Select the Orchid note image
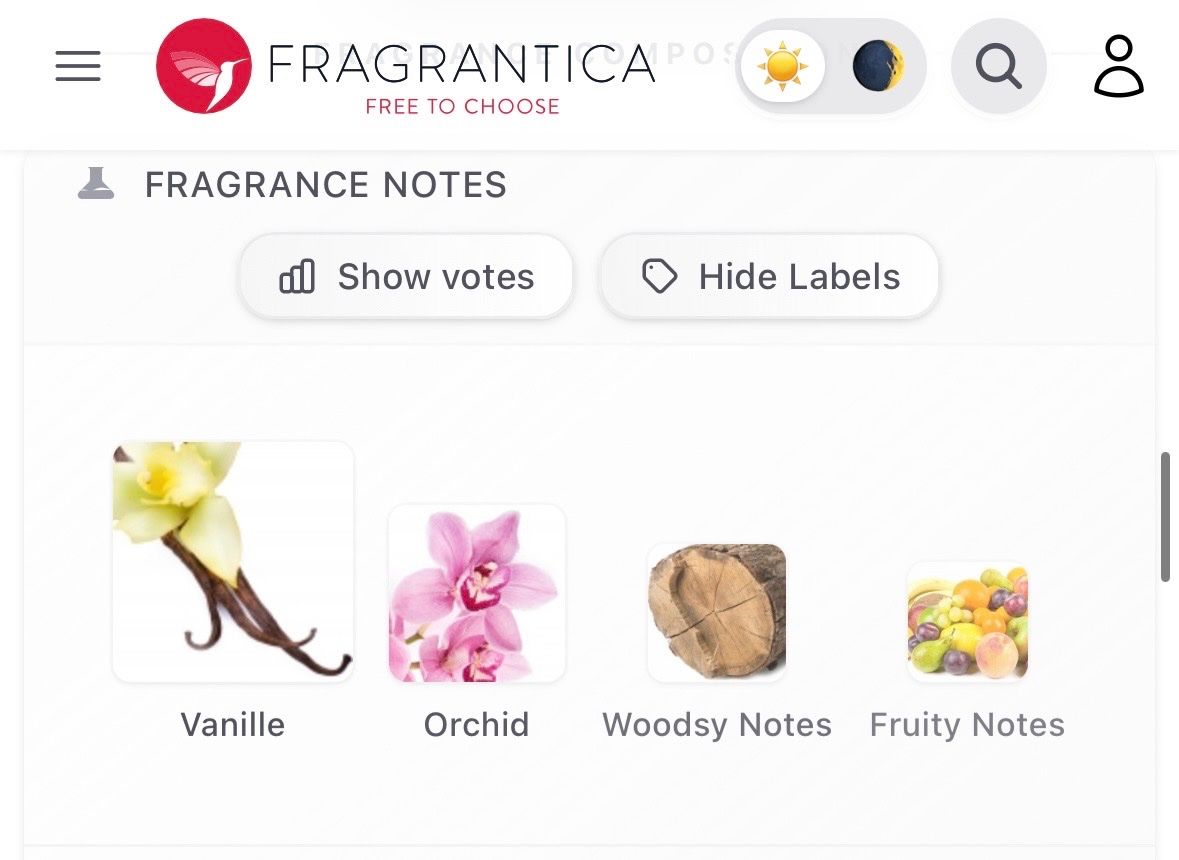The height and width of the screenshot is (860, 1179). [x=477, y=594]
